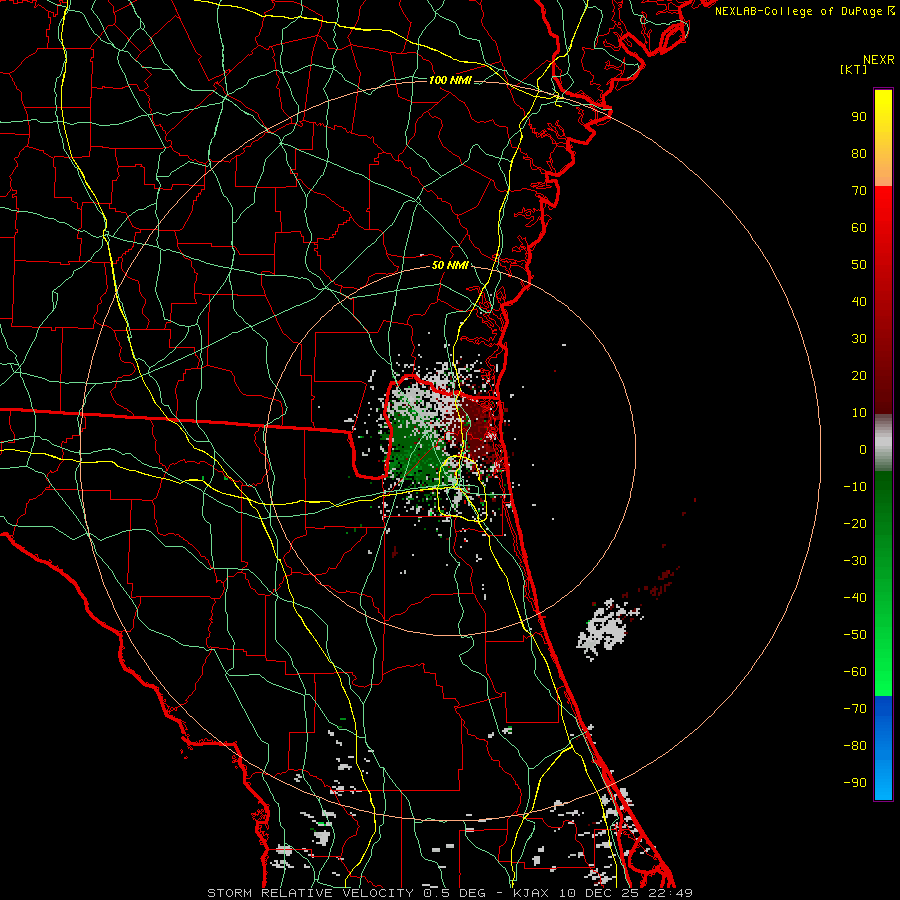Click the 40 value on the velocity scale
The image size is (900, 900).
pos(859,302)
